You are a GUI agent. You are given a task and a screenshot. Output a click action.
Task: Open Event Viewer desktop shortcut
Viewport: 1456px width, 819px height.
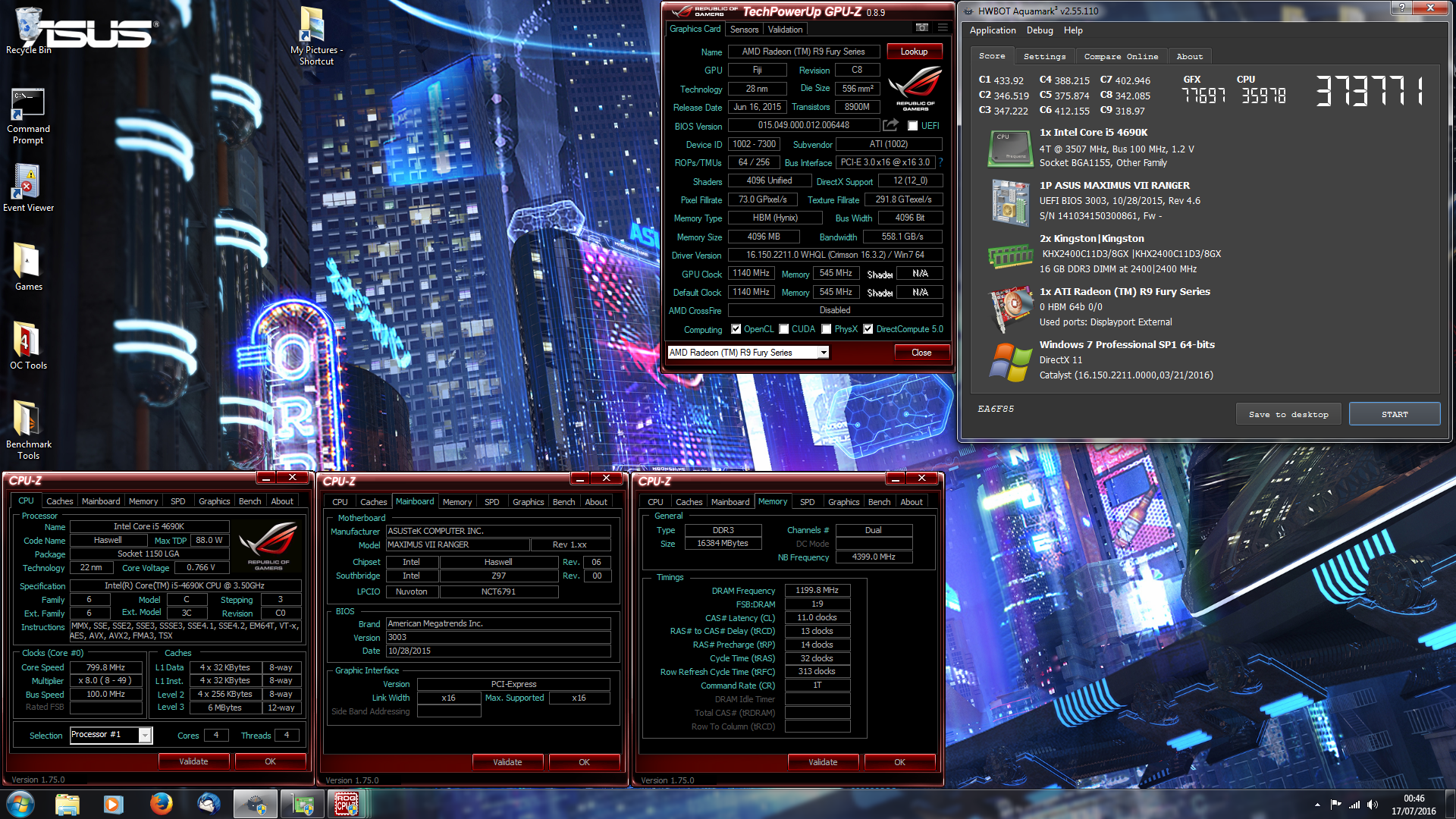(28, 187)
